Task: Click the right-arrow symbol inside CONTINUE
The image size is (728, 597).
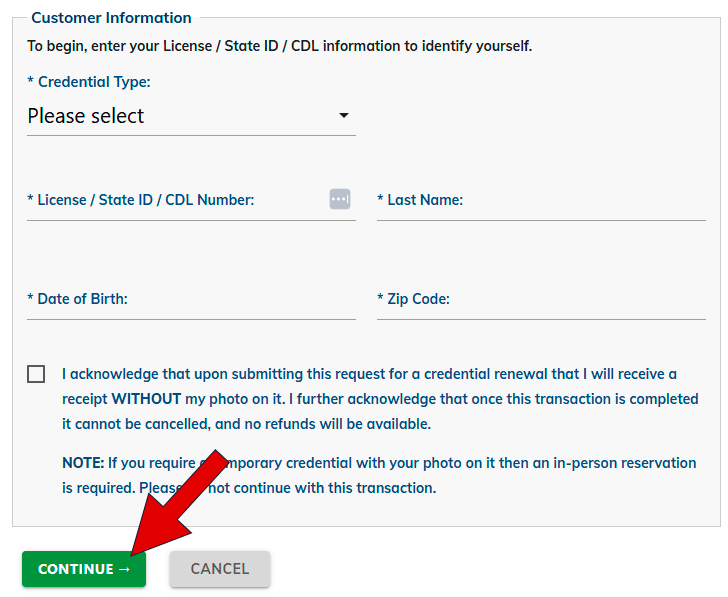Action: [x=124, y=569]
